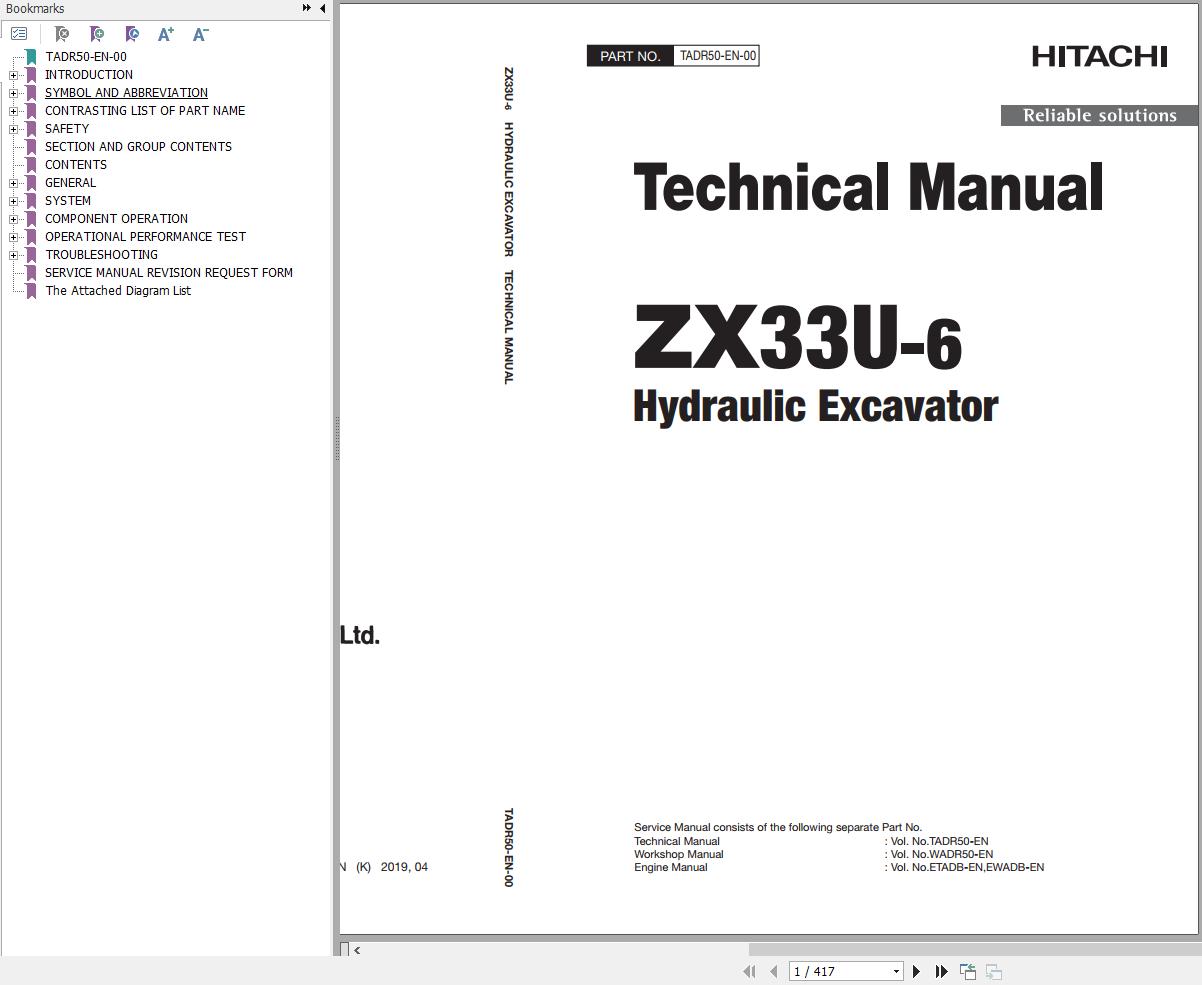Click bookmark icon beside SERVICE MANUAL REVISION REQUEST FORM

click(x=31, y=273)
